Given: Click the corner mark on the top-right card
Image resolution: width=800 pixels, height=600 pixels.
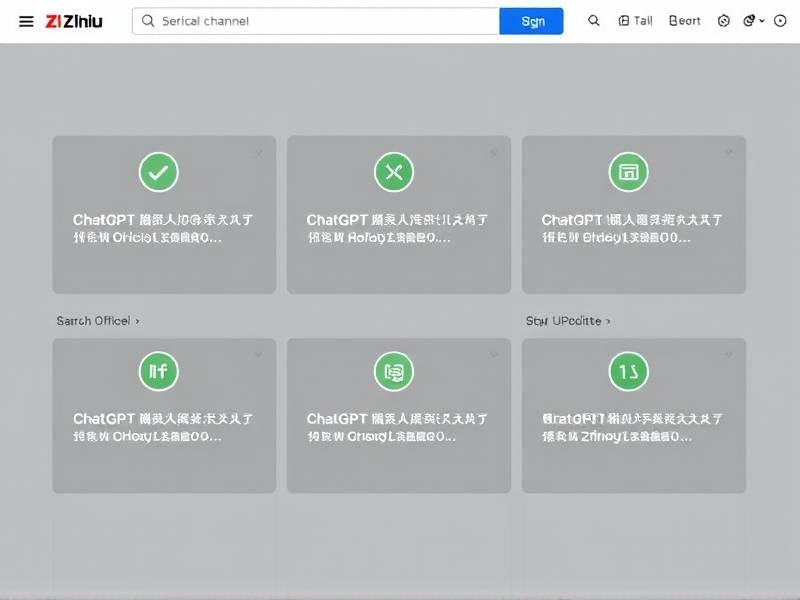Looking at the screenshot, I should pyautogui.click(x=728, y=153).
